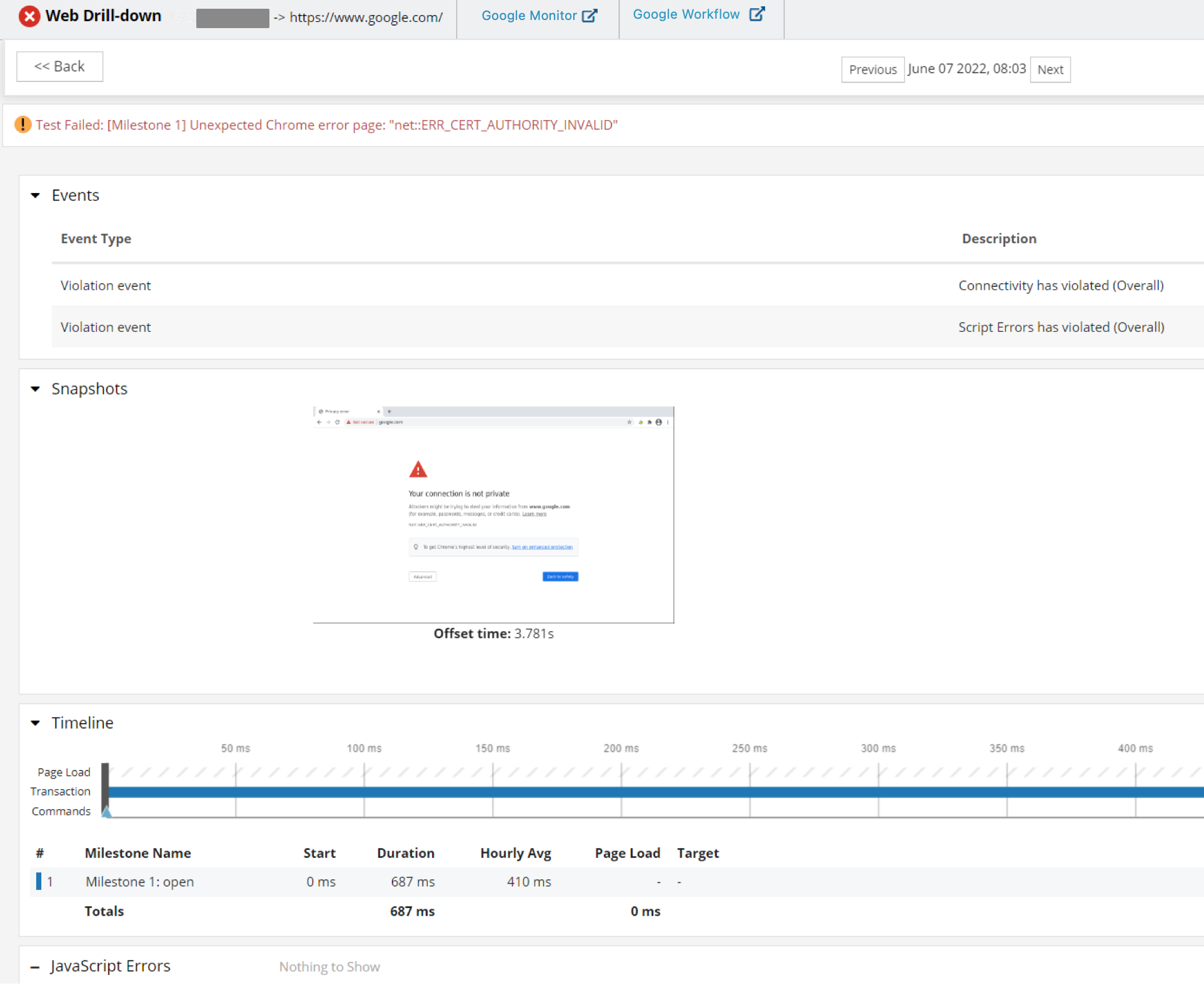Image resolution: width=1204 pixels, height=993 pixels.
Task: Click the red failed status X icon
Action: (29, 16)
